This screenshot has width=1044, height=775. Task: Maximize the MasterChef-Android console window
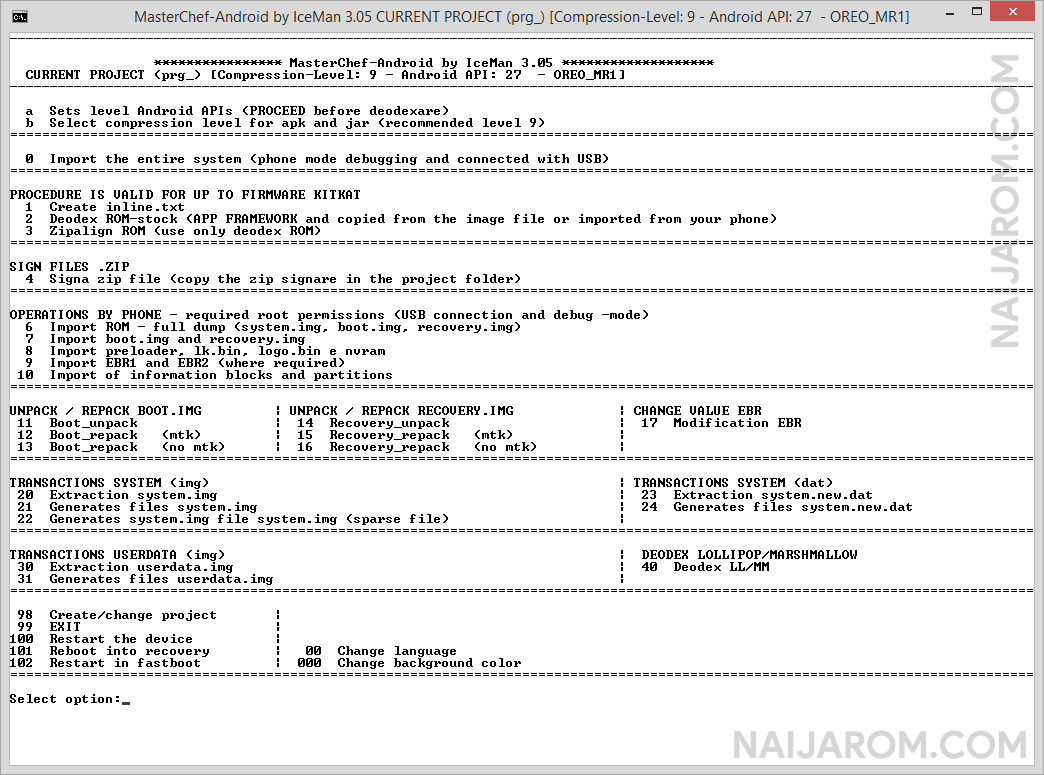[x=977, y=12]
